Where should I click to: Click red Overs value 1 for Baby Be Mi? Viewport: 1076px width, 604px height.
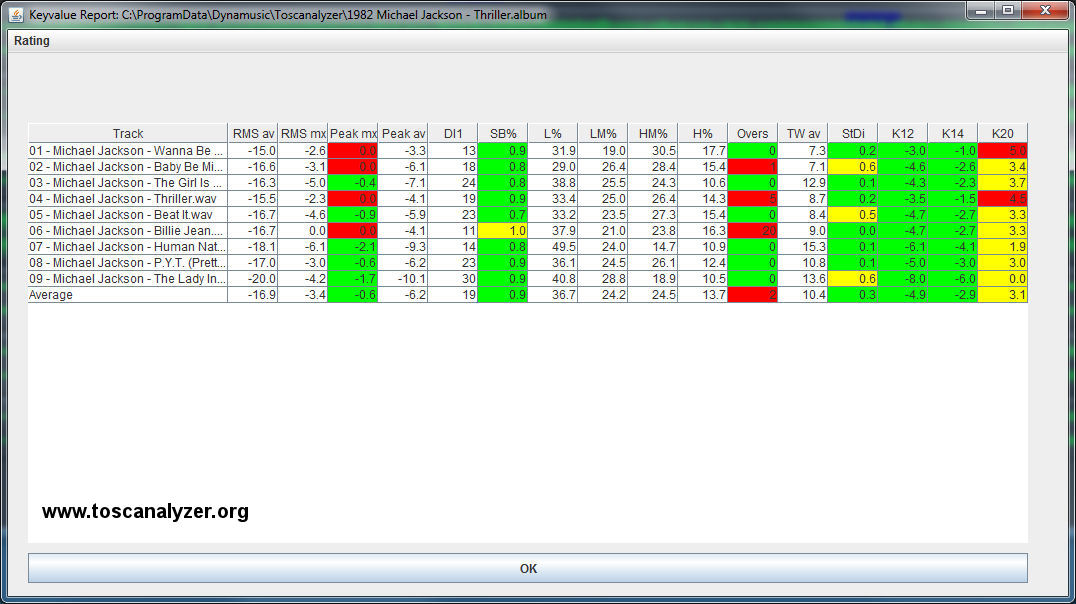point(753,167)
